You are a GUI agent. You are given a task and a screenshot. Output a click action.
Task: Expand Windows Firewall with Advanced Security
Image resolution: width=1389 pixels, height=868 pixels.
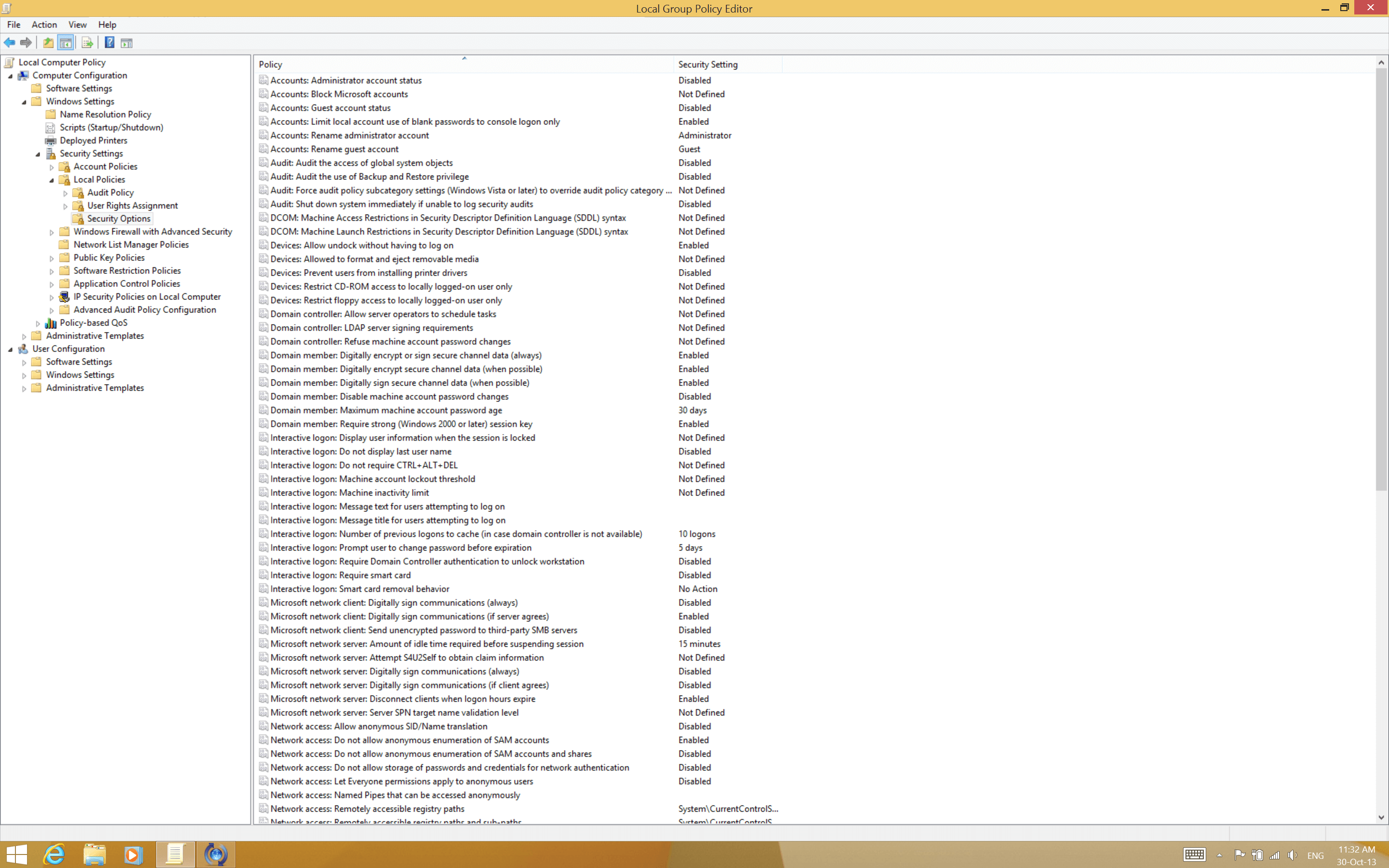[52, 232]
